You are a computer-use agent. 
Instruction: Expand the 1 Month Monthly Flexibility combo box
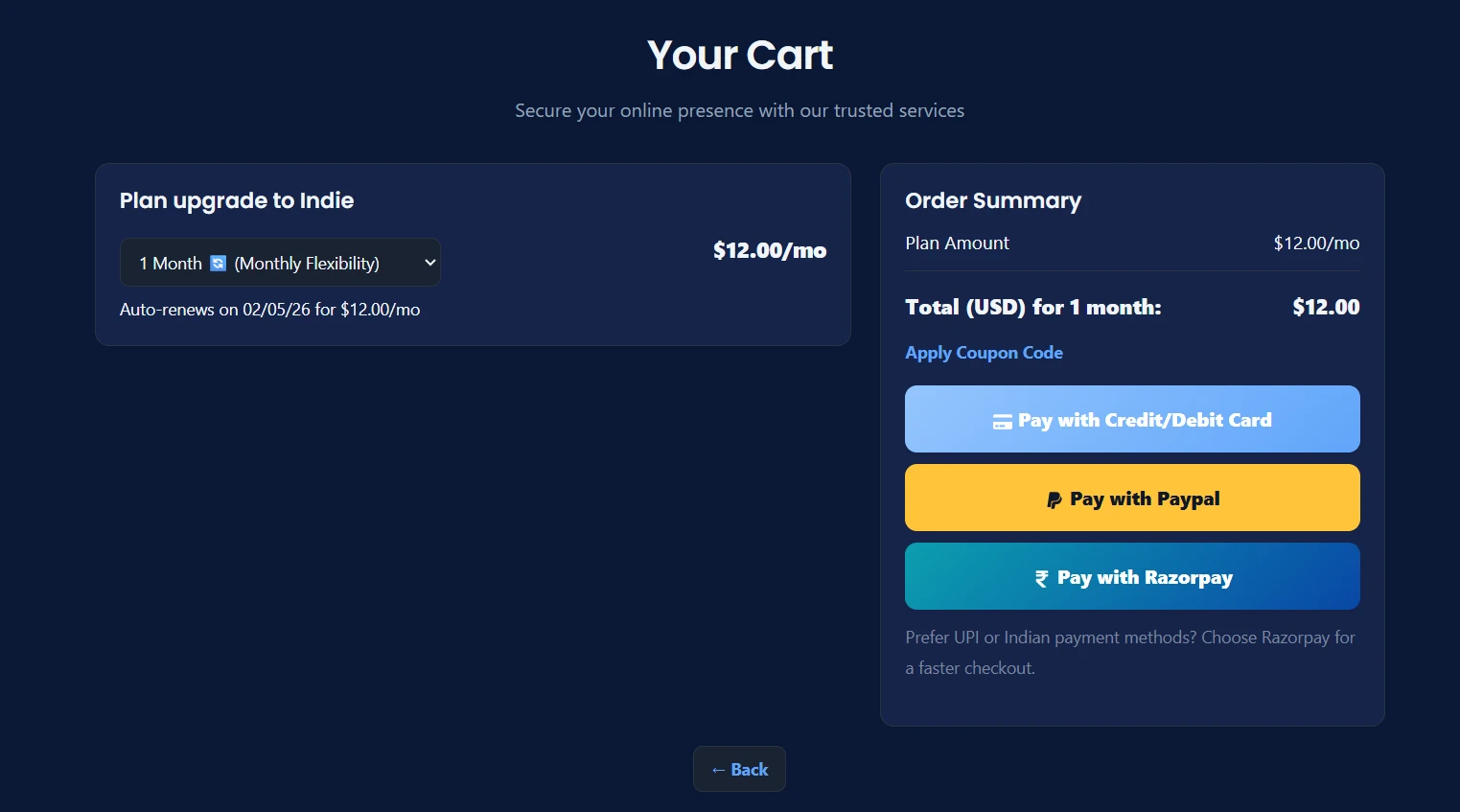tap(280, 262)
